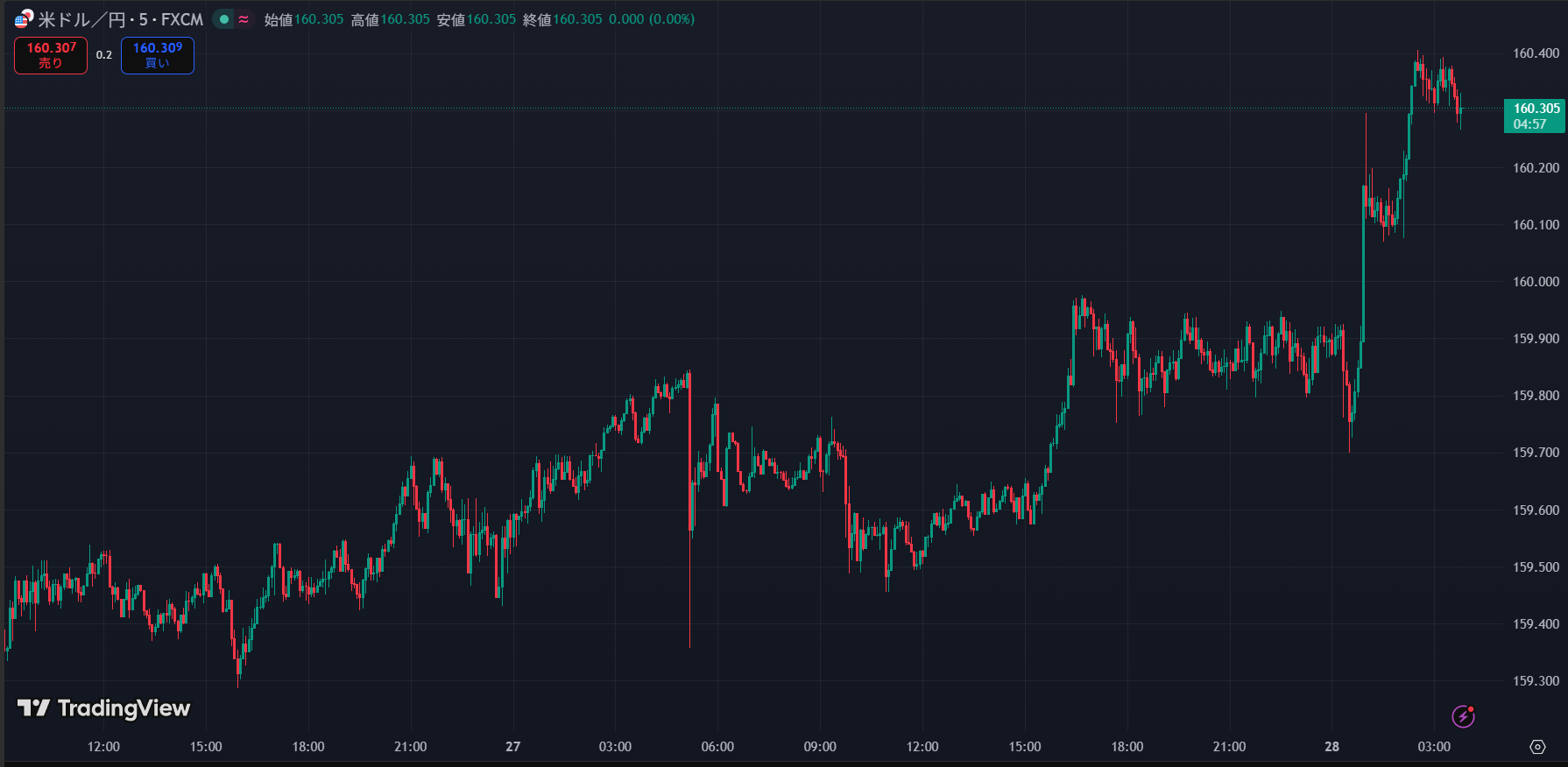Image resolution: width=1568 pixels, height=767 pixels.
Task: Click the green market status dot
Action: 224,19
